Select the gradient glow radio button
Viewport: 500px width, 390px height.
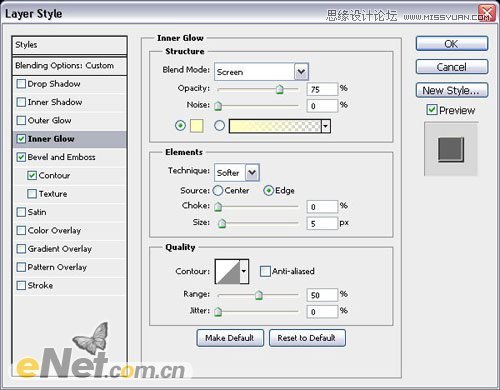tap(219, 126)
